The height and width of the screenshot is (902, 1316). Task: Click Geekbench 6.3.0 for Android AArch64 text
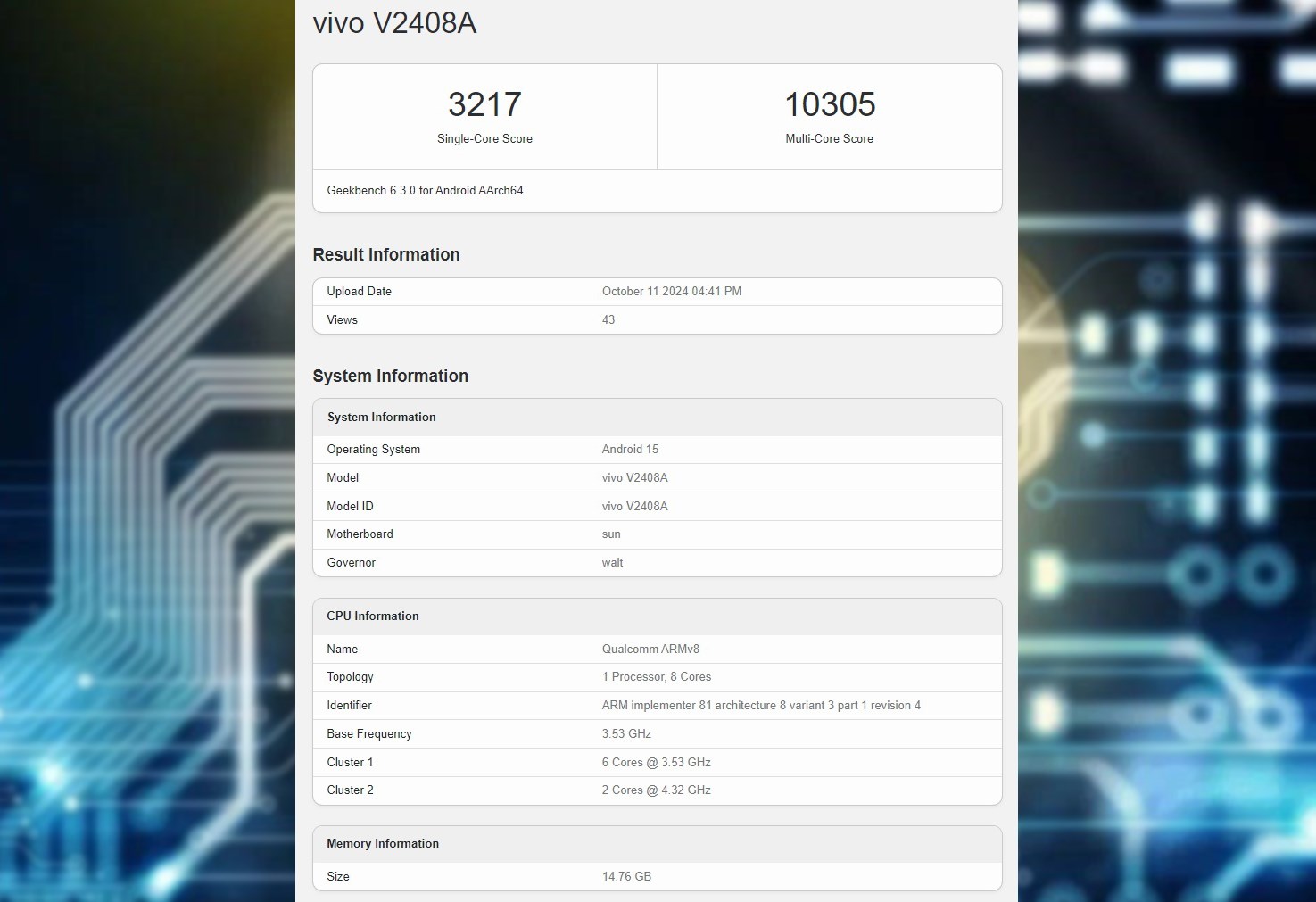click(425, 191)
